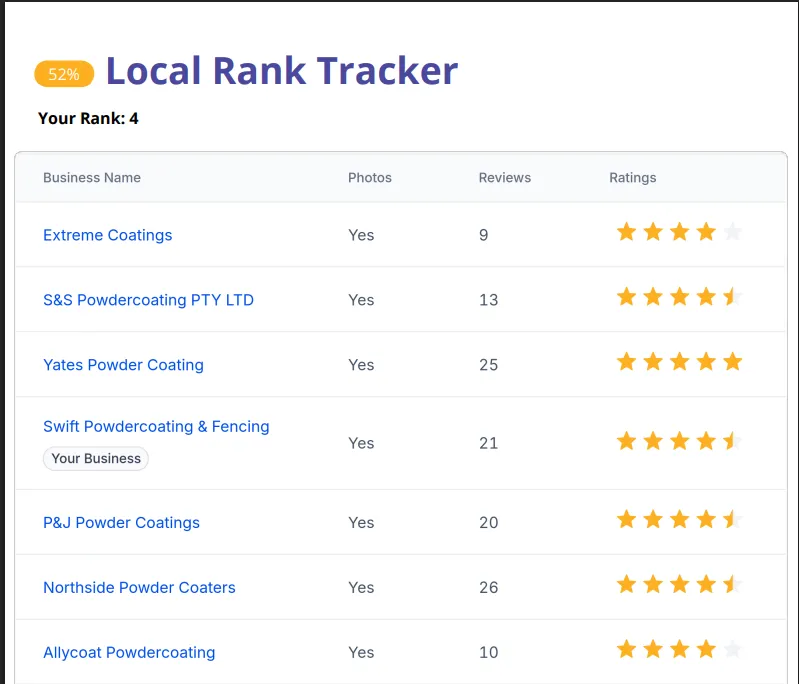Click Photos value Yes for P&J Powder Coatings
The width and height of the screenshot is (799, 684).
(361, 522)
